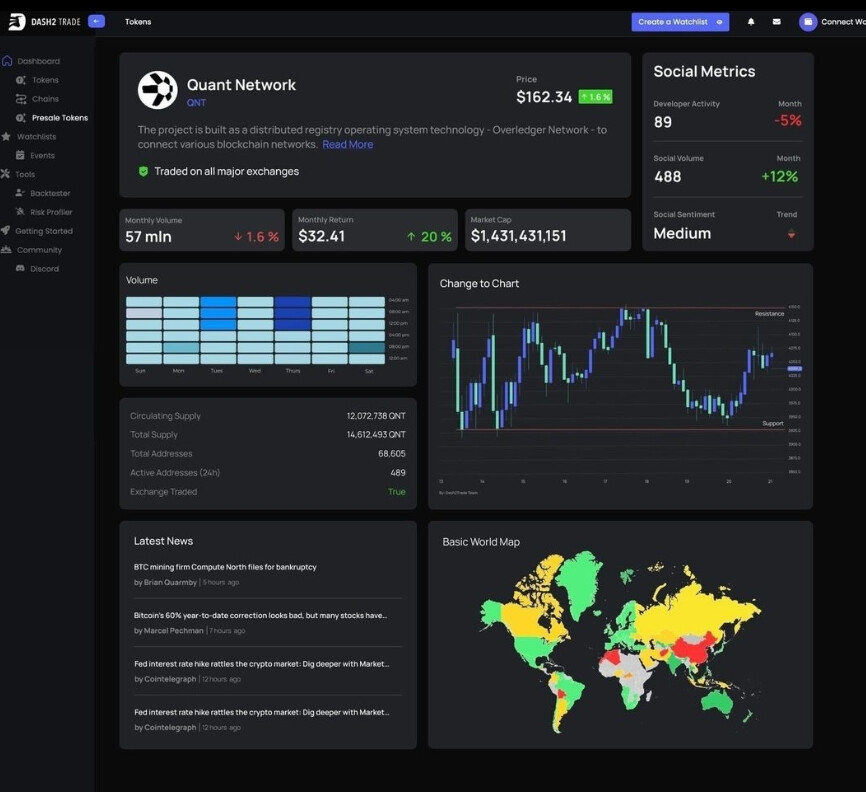The height and width of the screenshot is (792, 866).
Task: Click the Discord icon
Action: pyautogui.click(x=20, y=268)
